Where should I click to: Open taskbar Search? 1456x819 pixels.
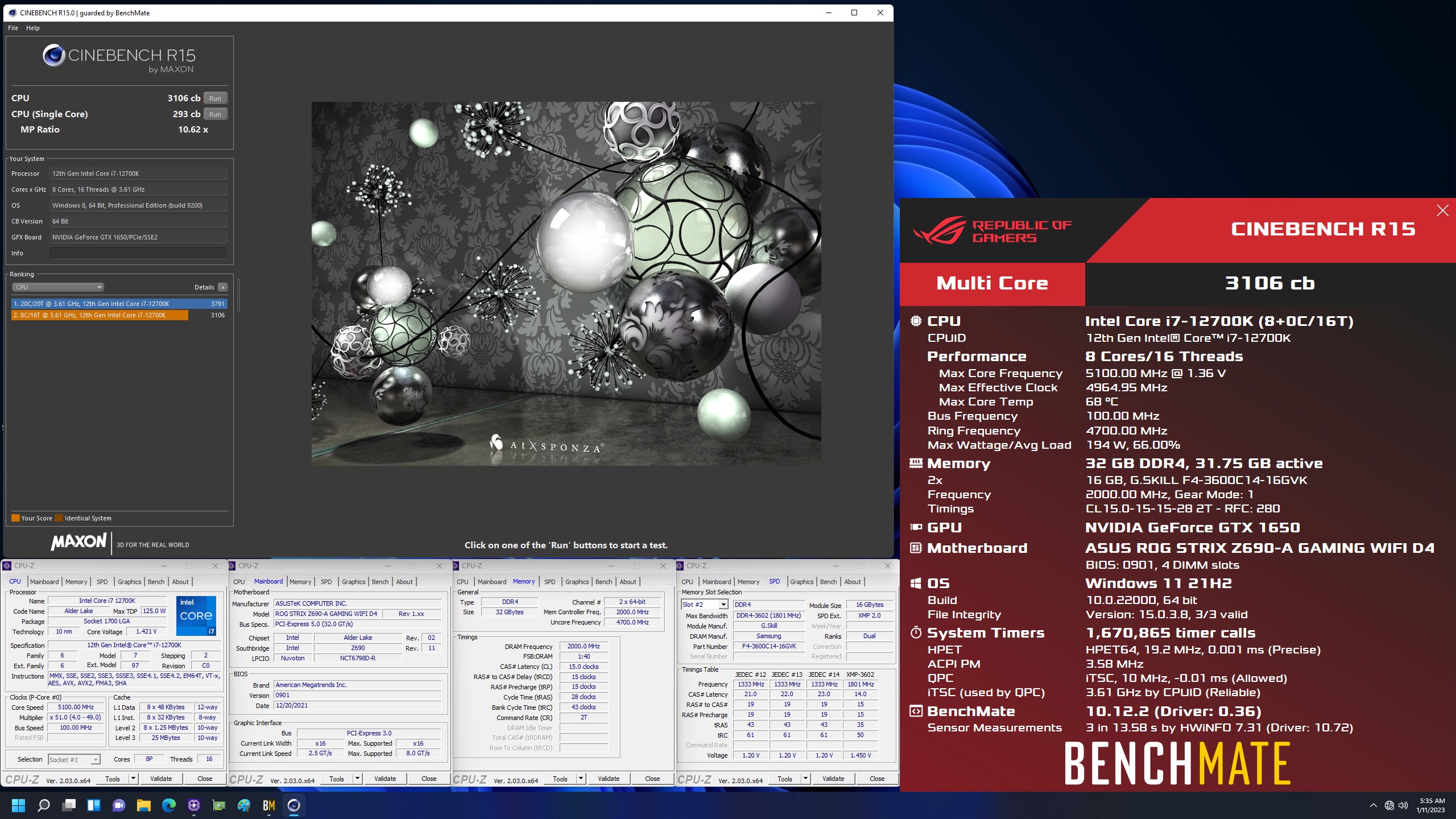point(43,805)
